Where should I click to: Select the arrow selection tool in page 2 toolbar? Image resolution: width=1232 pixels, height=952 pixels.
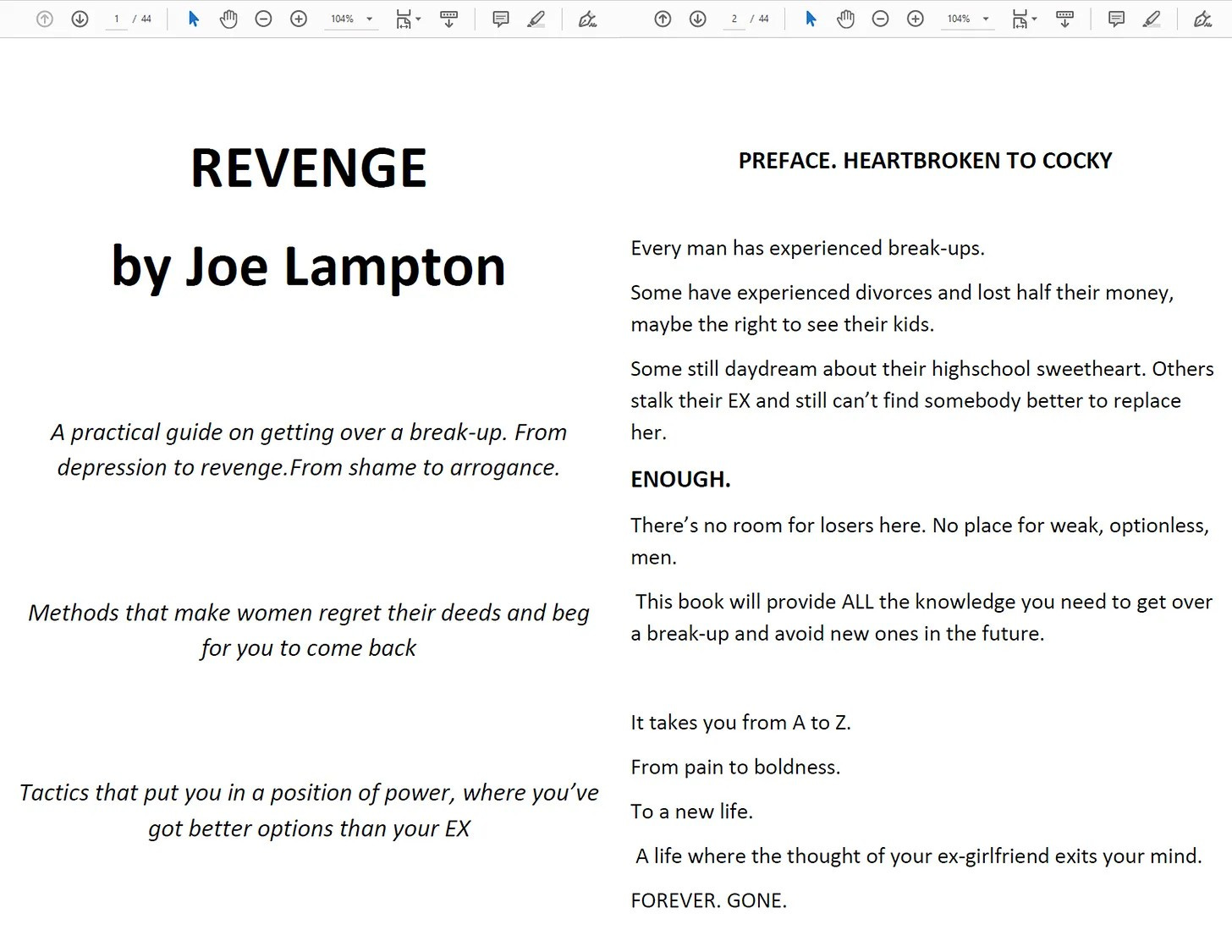click(x=811, y=19)
